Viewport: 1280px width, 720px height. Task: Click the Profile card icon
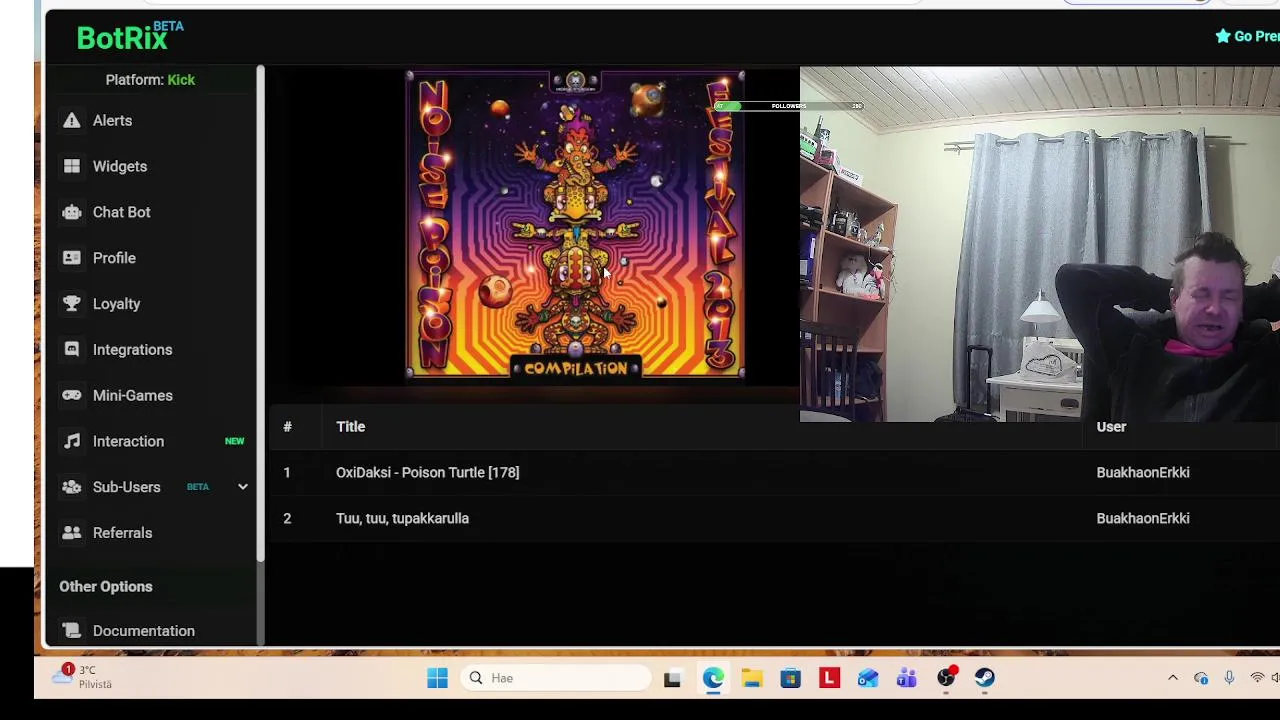(x=72, y=258)
